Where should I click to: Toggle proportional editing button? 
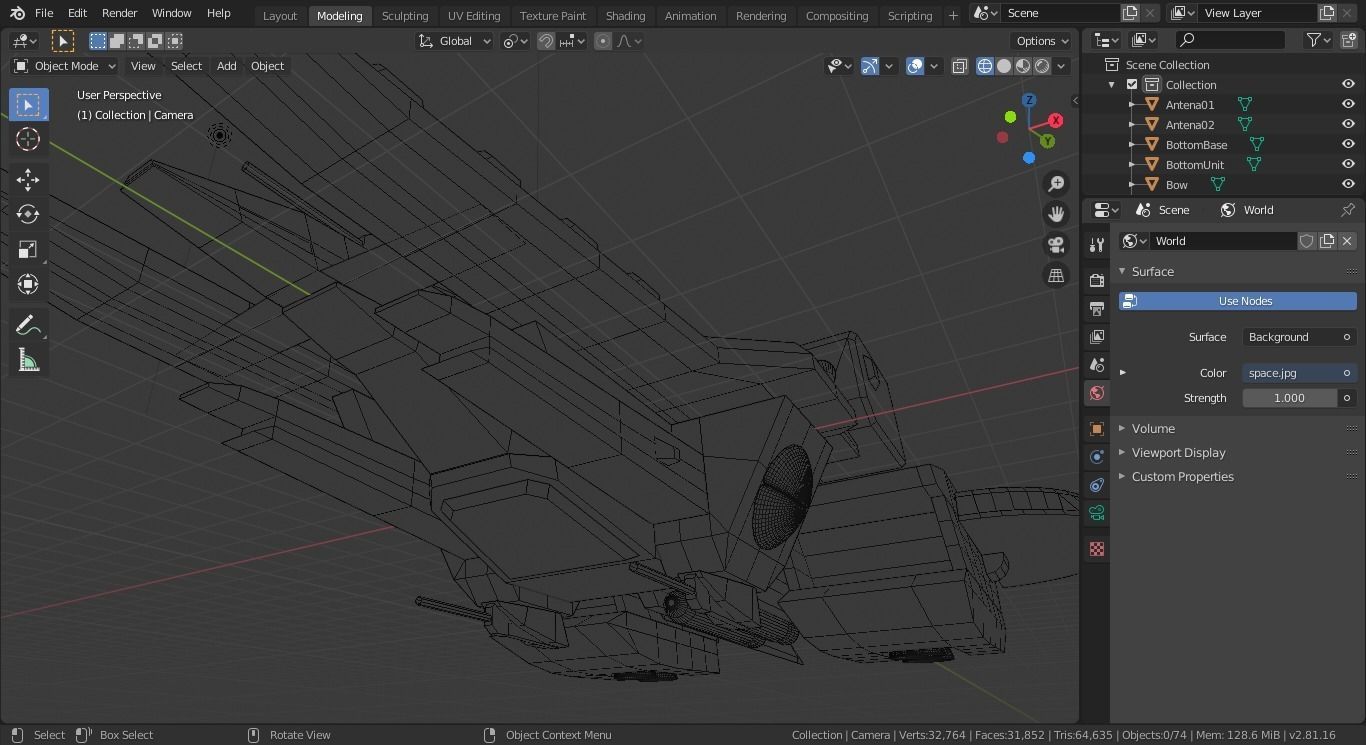602,41
